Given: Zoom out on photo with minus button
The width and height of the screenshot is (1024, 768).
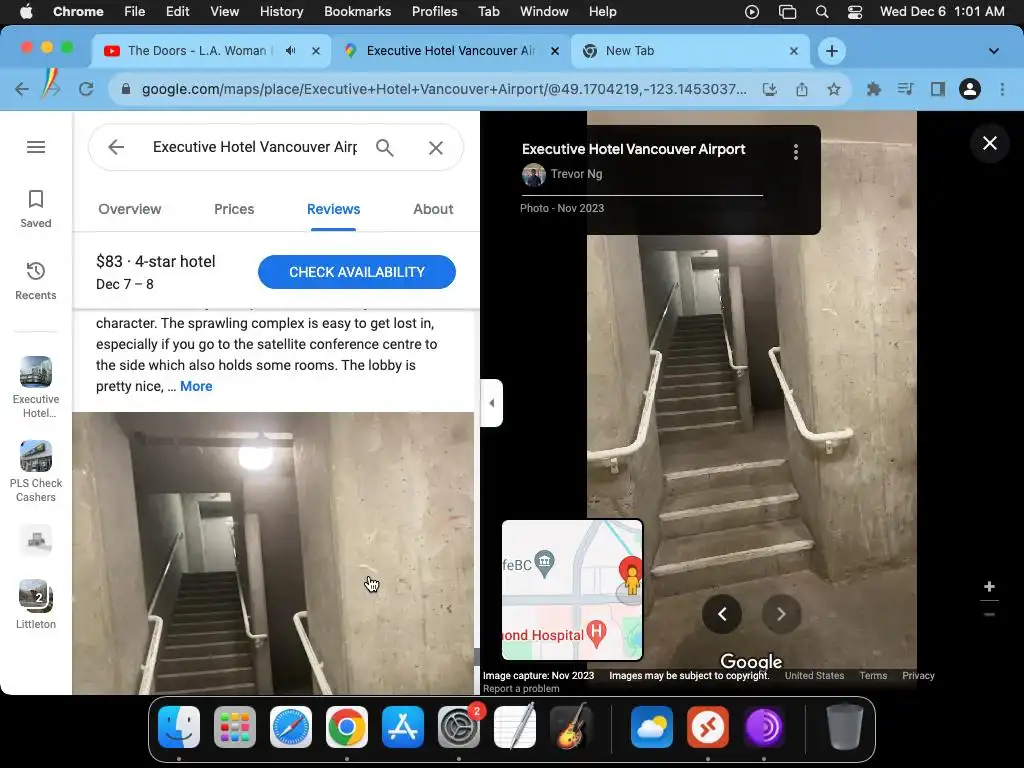Looking at the screenshot, I should click(x=989, y=614).
